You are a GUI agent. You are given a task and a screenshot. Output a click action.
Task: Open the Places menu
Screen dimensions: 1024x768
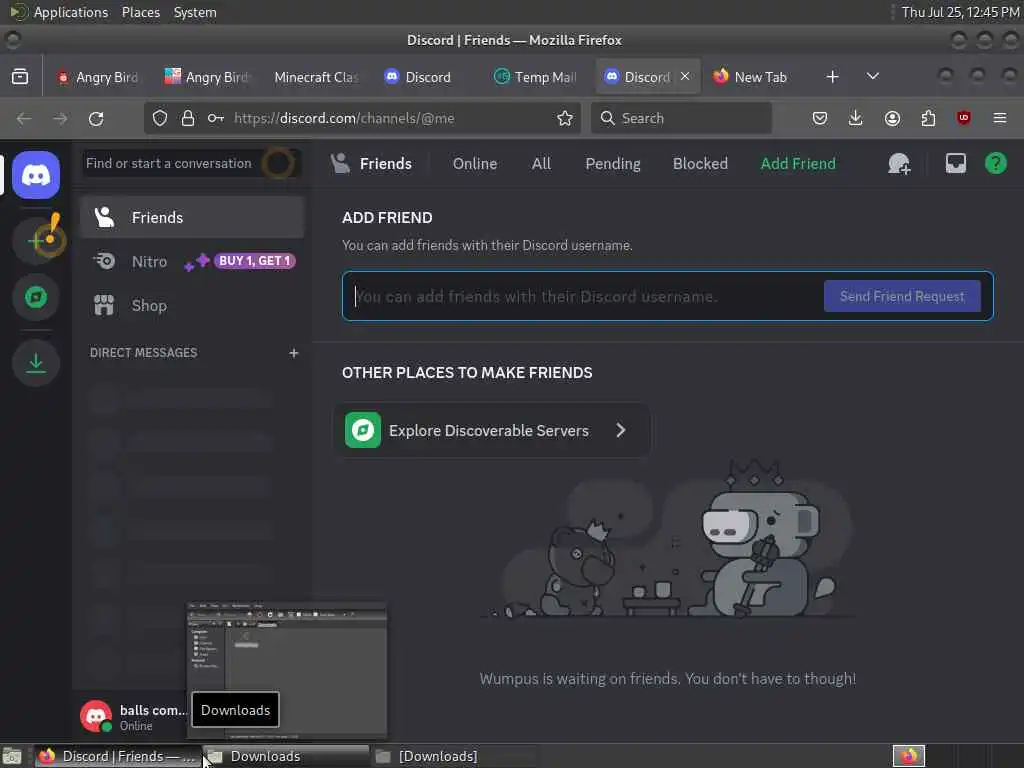140,12
